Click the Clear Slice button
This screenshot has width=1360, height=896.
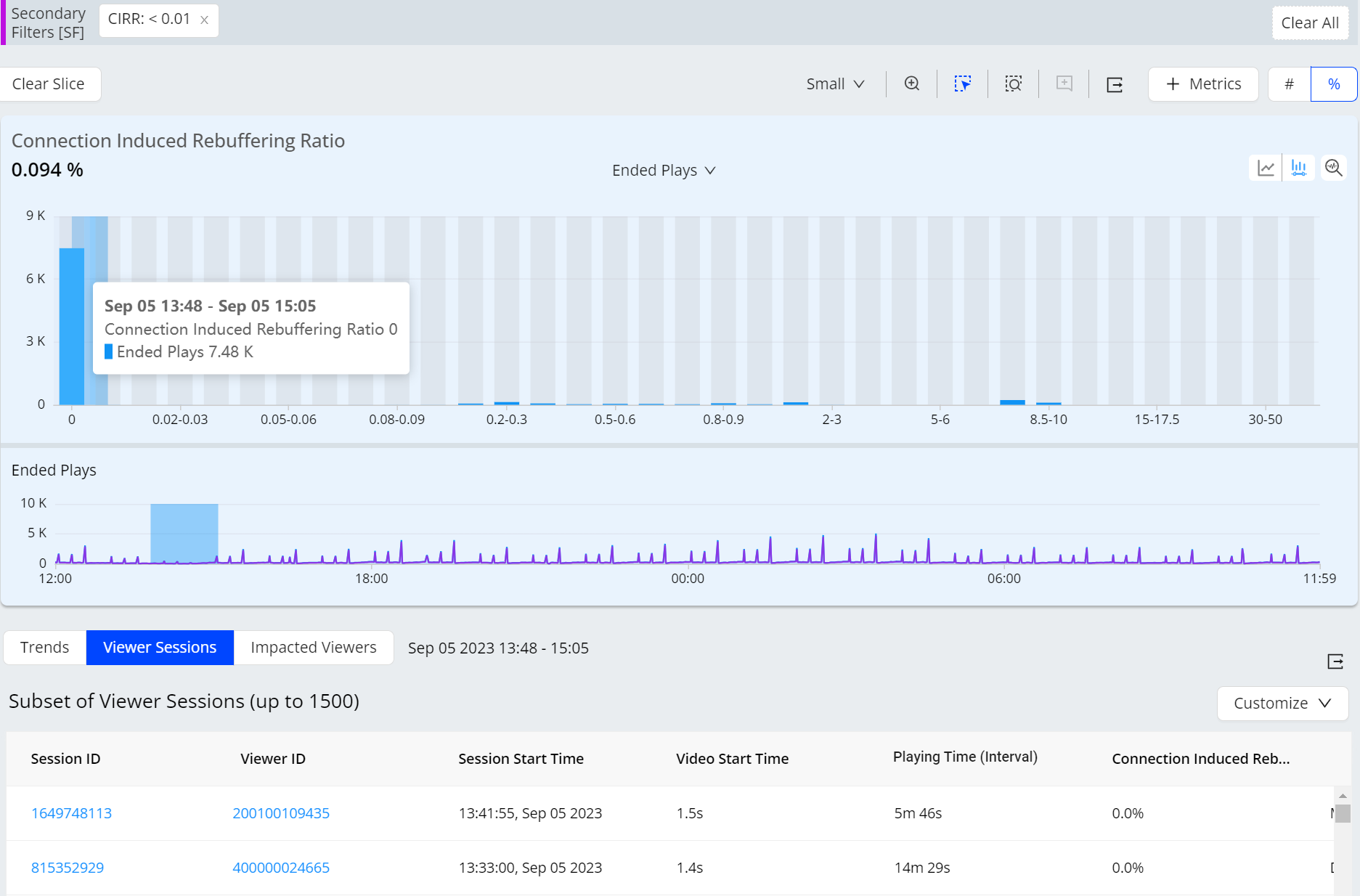point(49,84)
